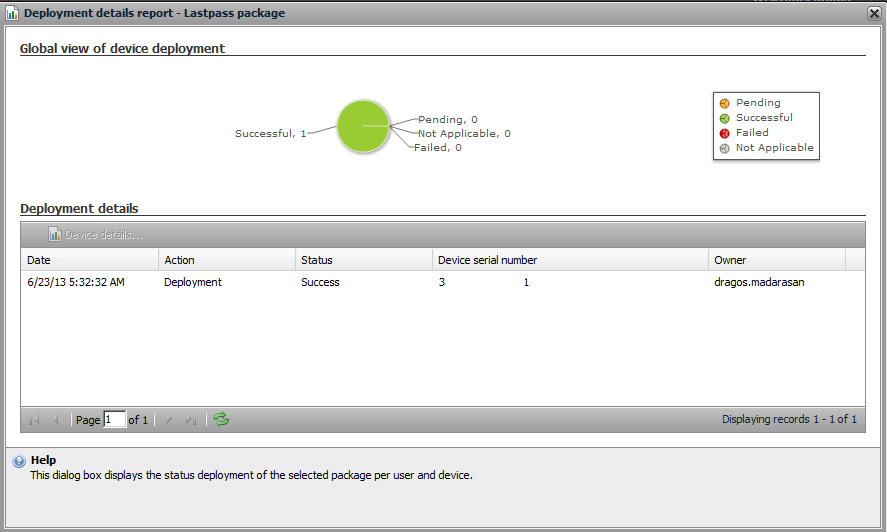Toggle the Not Applicable legend entry
Viewport: 887px width, 532px height.
[x=773, y=148]
